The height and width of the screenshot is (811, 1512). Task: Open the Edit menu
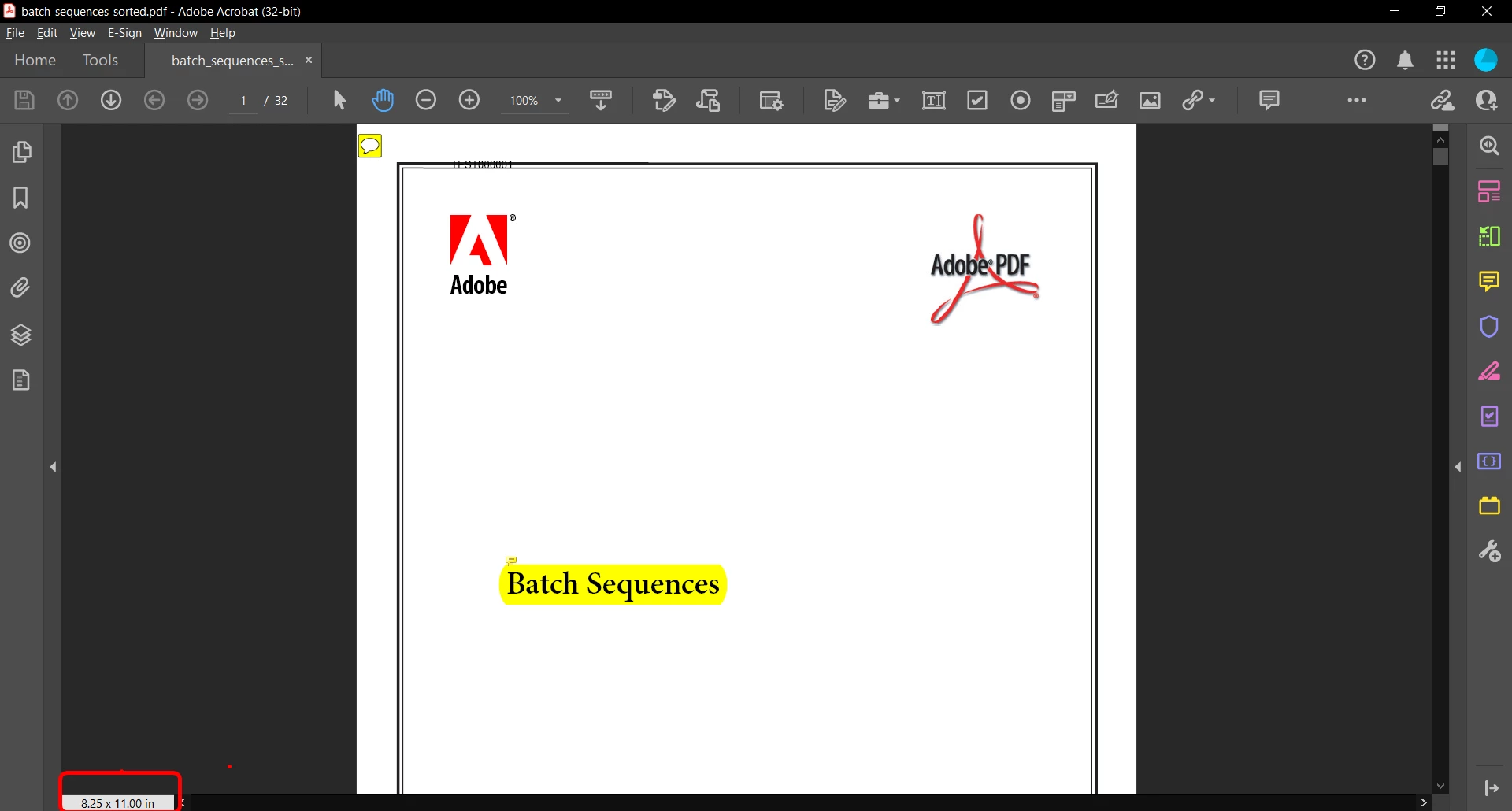pyautogui.click(x=47, y=33)
